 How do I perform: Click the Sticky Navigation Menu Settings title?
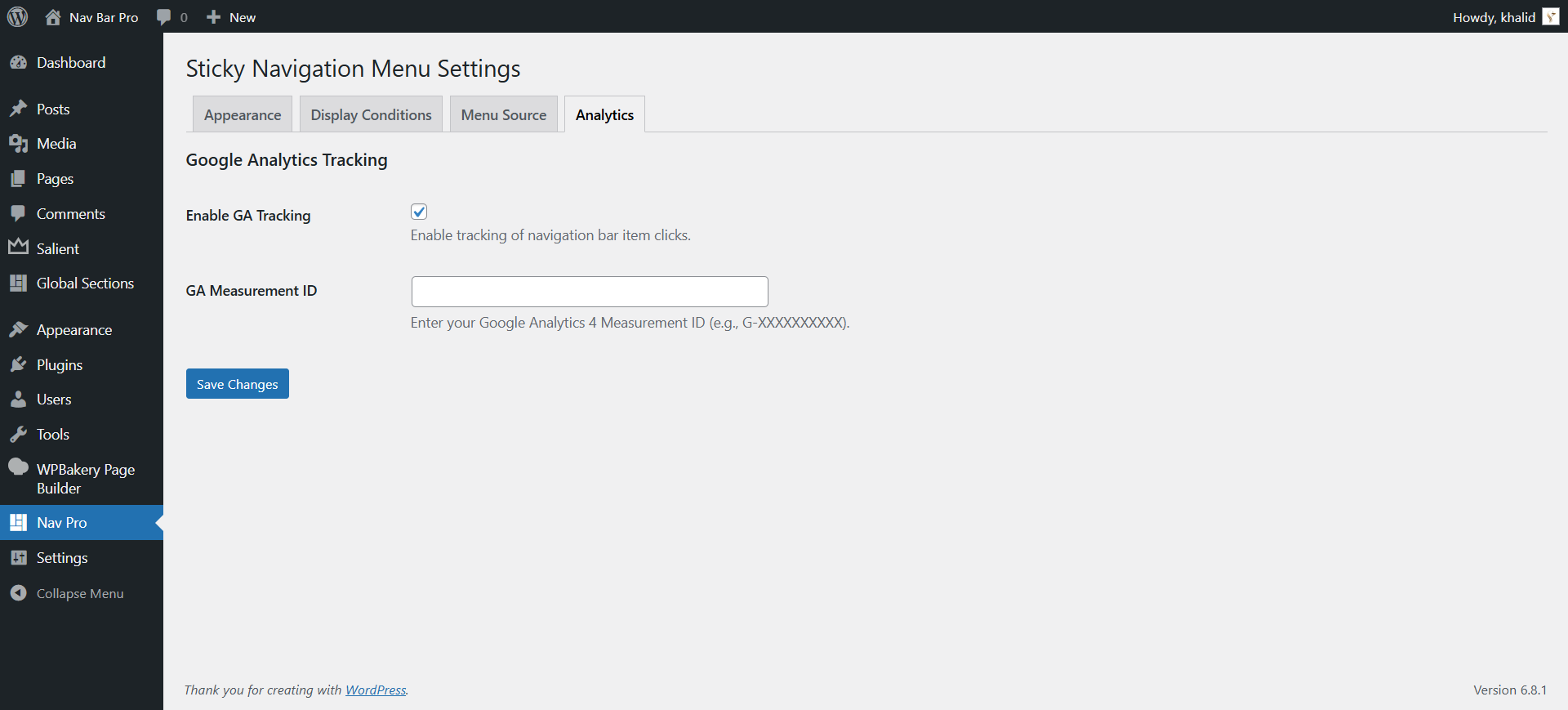353,69
